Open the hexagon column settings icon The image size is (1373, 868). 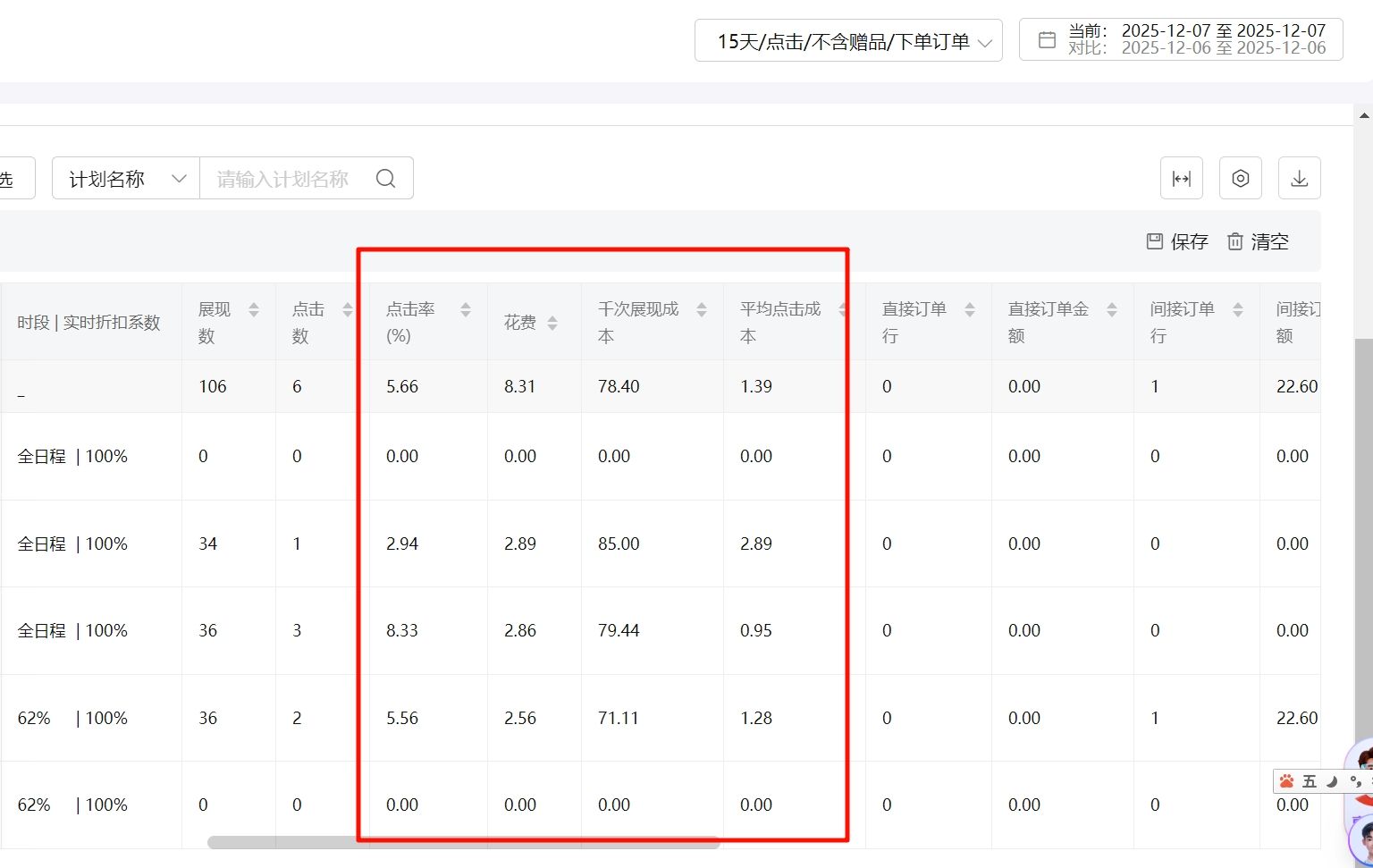point(1240,179)
